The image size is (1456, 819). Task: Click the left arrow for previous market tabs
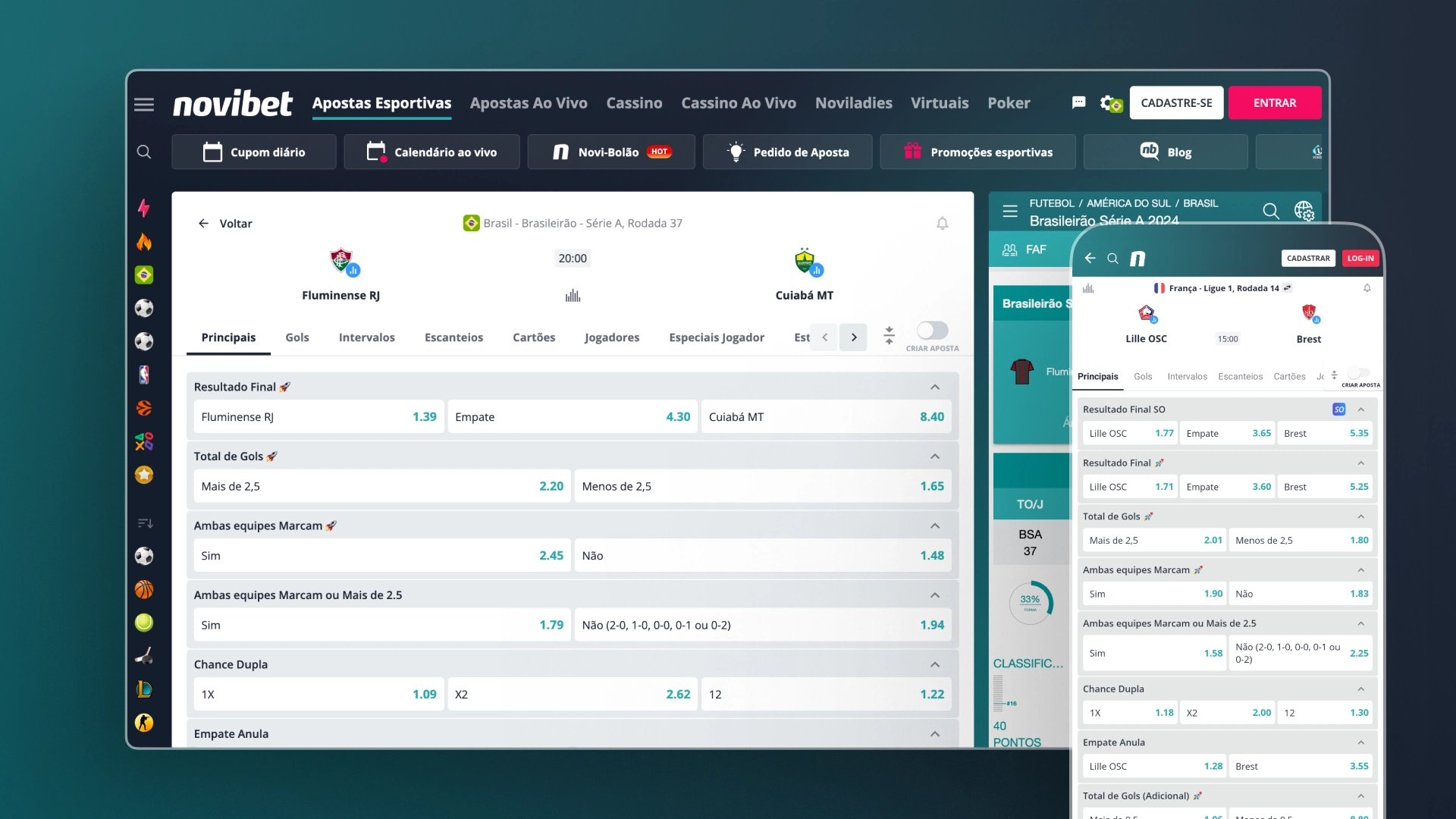[824, 337]
